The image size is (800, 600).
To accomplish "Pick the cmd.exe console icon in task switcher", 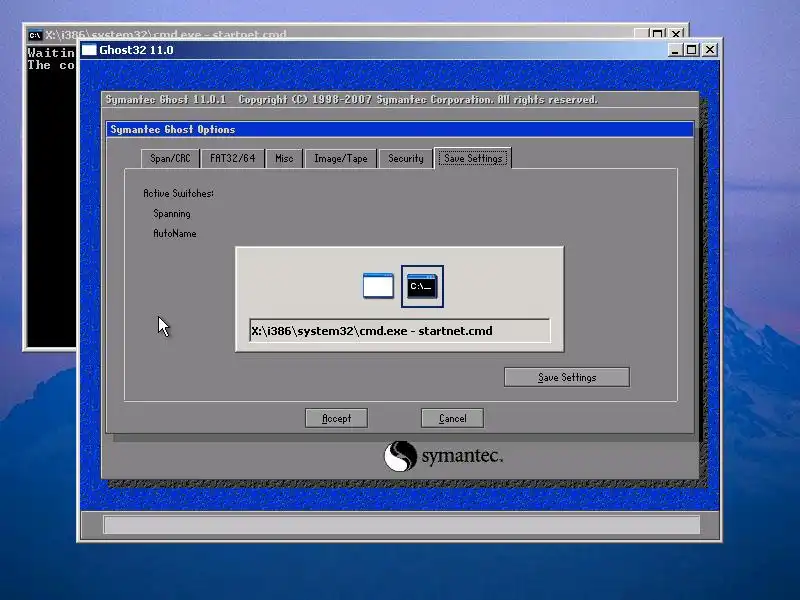I will point(422,286).
